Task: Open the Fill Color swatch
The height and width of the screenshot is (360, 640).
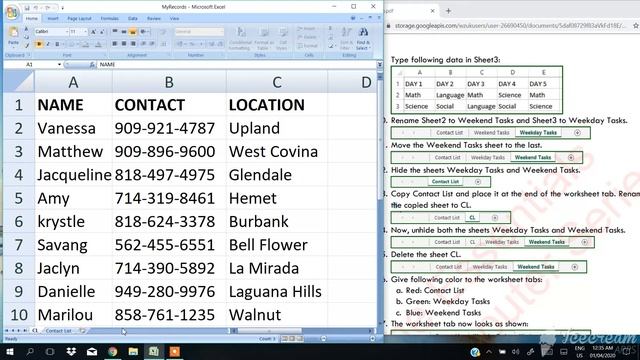Action: point(85,44)
